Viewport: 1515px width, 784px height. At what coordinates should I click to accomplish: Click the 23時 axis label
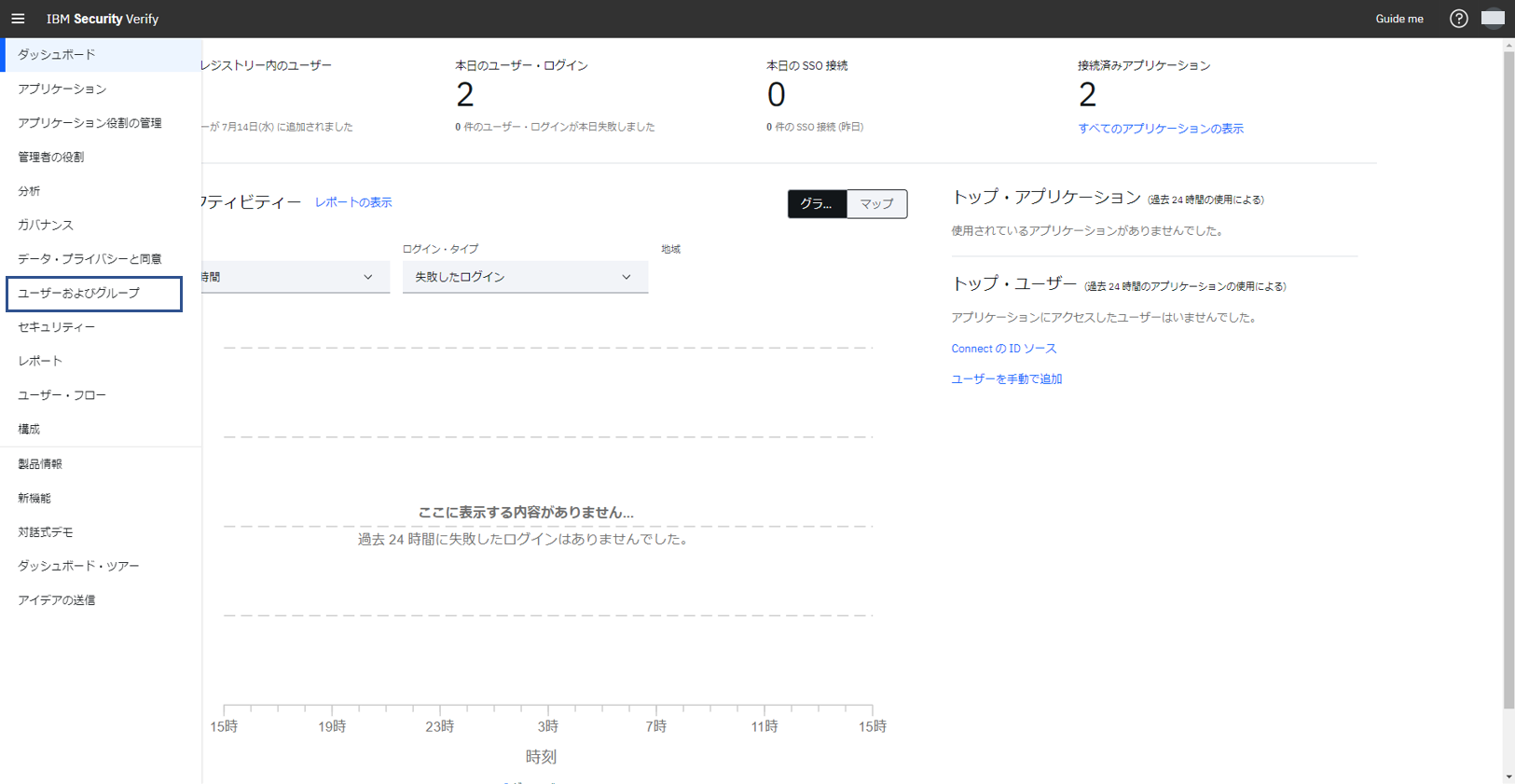(x=440, y=726)
